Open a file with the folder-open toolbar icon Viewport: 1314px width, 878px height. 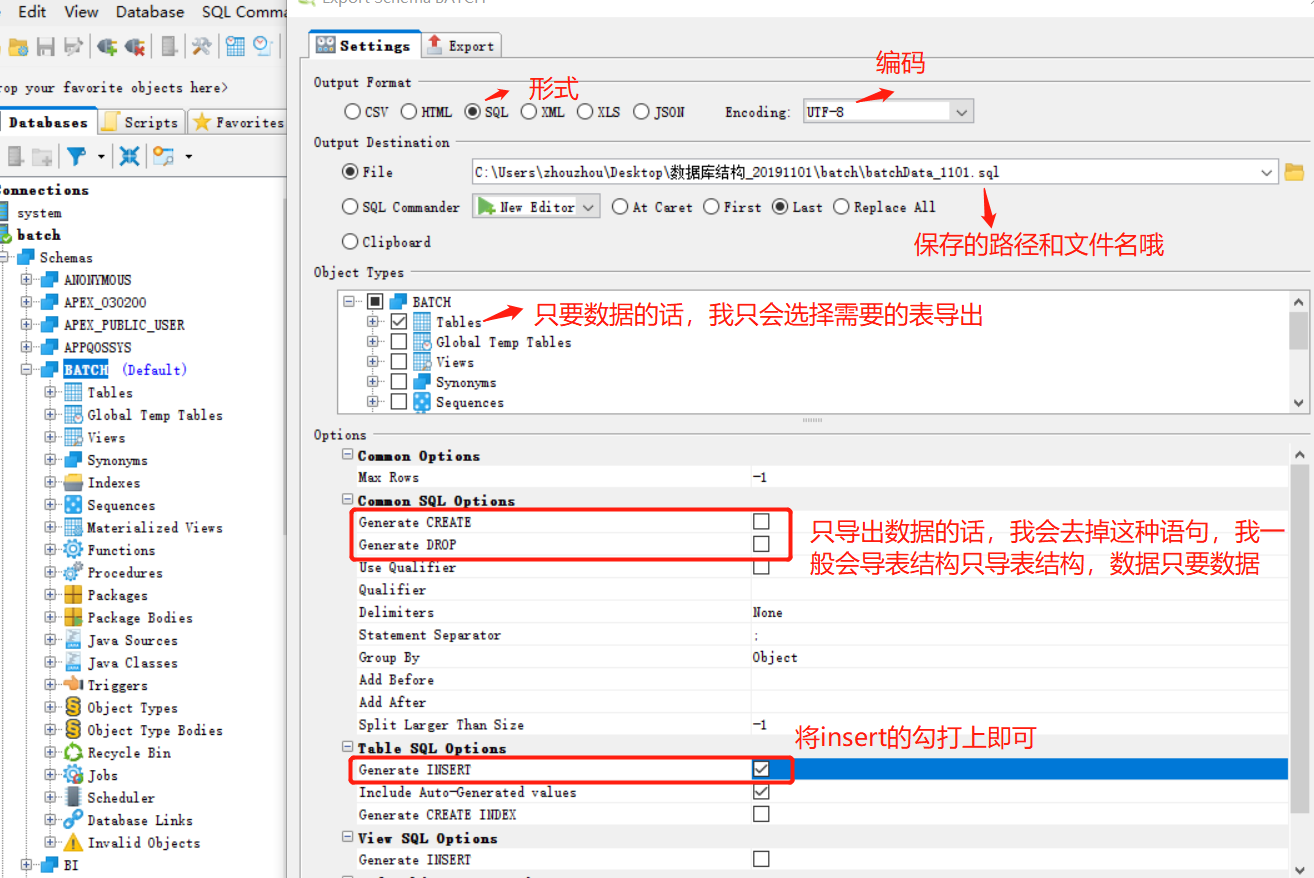click(19, 45)
